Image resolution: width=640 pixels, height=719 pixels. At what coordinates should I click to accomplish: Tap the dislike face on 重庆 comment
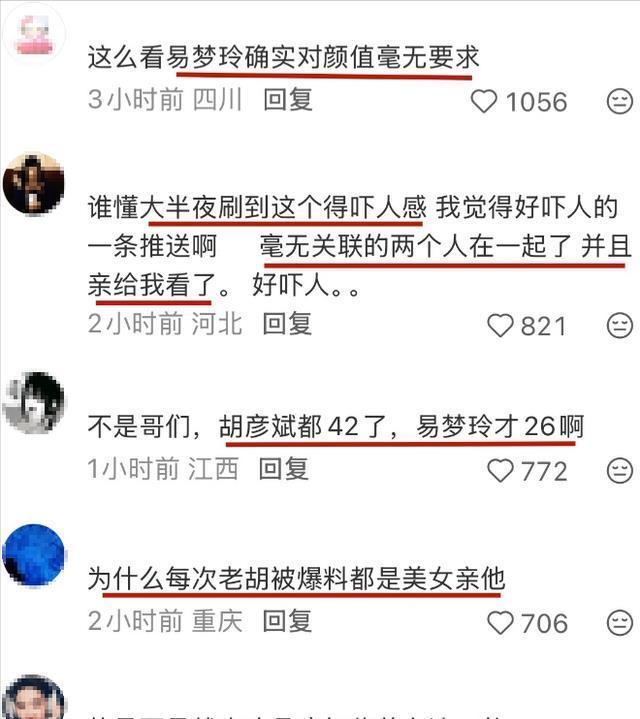(620, 623)
